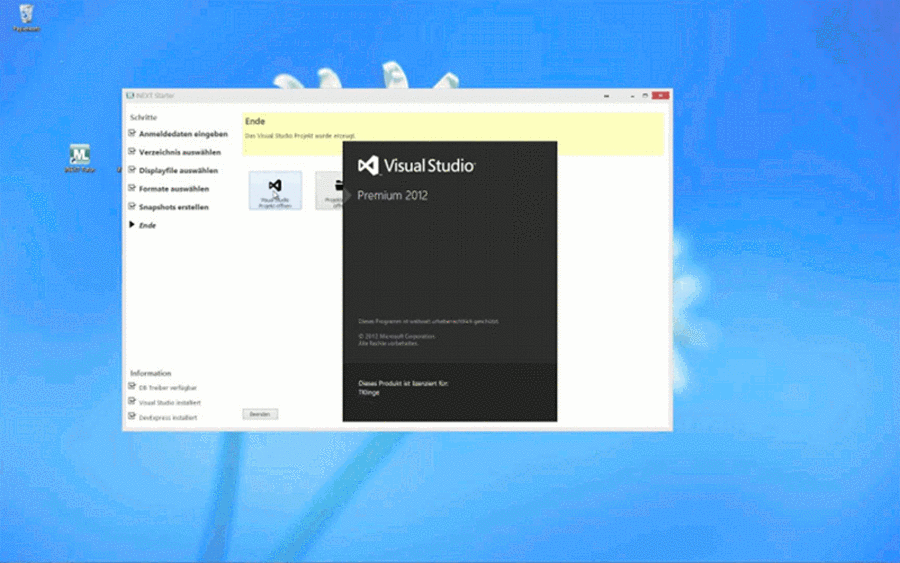The width and height of the screenshot is (900, 563).
Task: Click the partly hidden folder tile in INEXT Starter
Action: [329, 191]
